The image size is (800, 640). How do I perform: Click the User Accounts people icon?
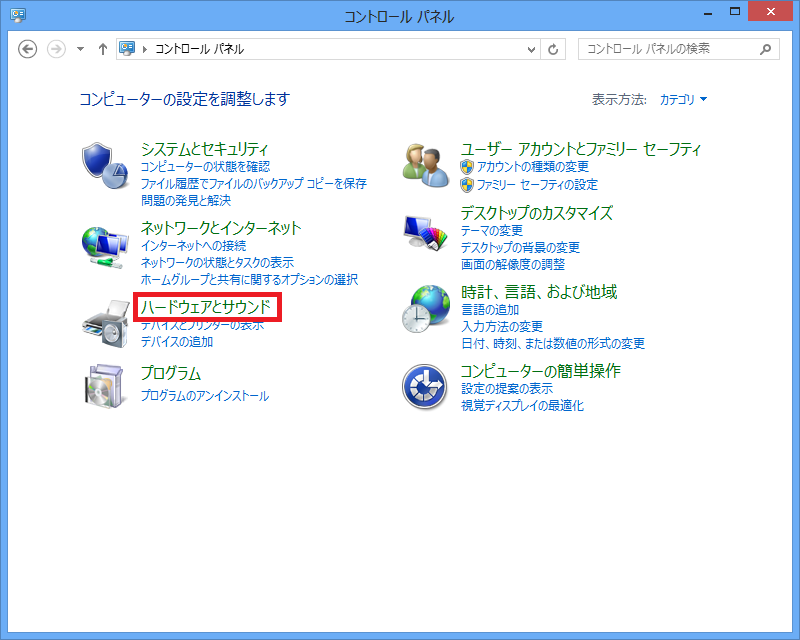coord(426,164)
